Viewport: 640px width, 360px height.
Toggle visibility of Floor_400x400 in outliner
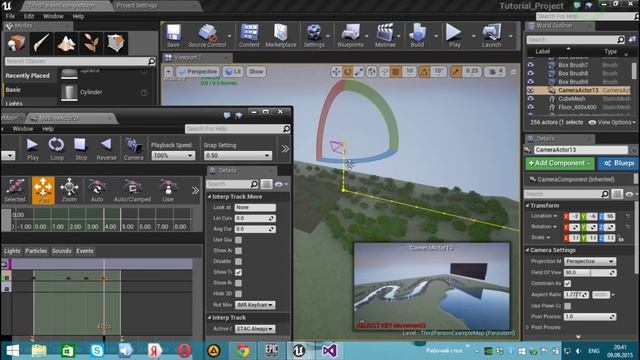tap(531, 107)
